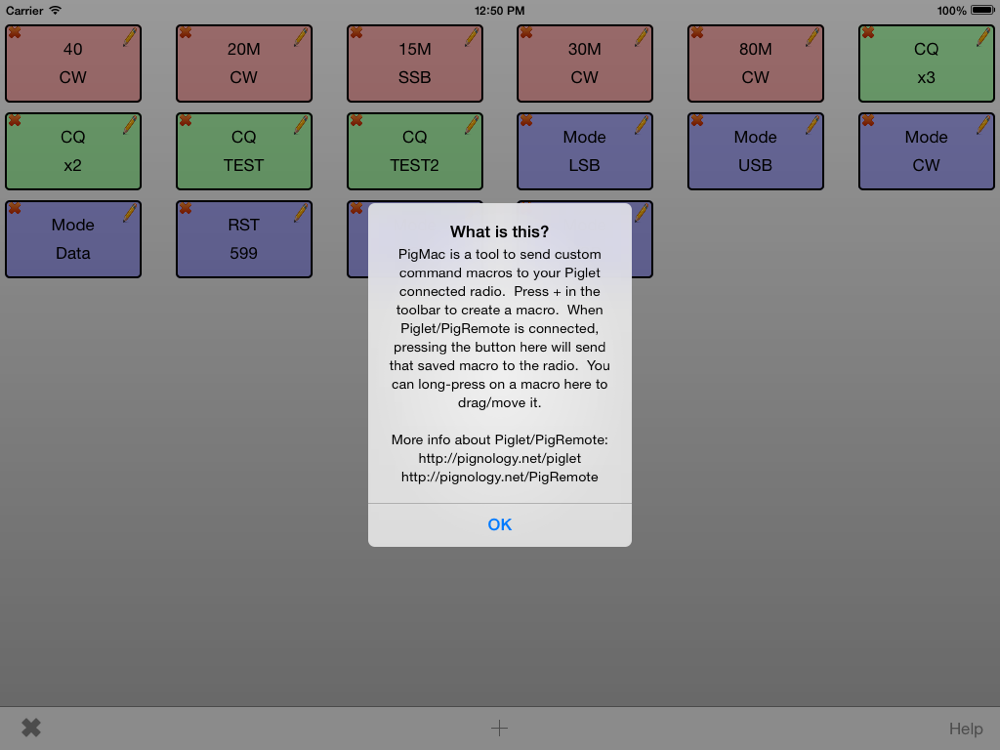
Task: Delete the Mode Data macro via red X
Action: coord(15,209)
